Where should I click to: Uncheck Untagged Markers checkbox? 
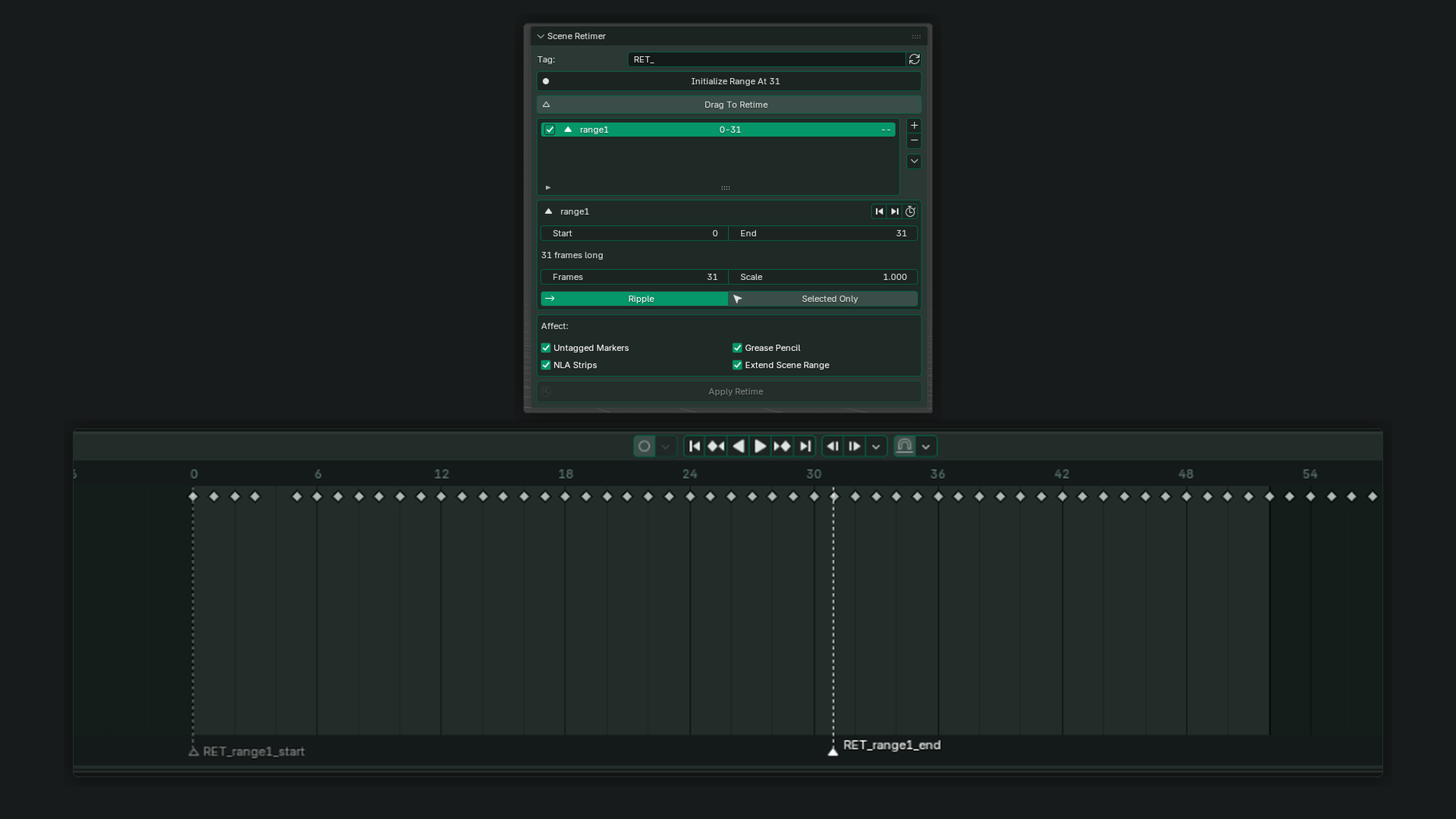pyautogui.click(x=546, y=348)
